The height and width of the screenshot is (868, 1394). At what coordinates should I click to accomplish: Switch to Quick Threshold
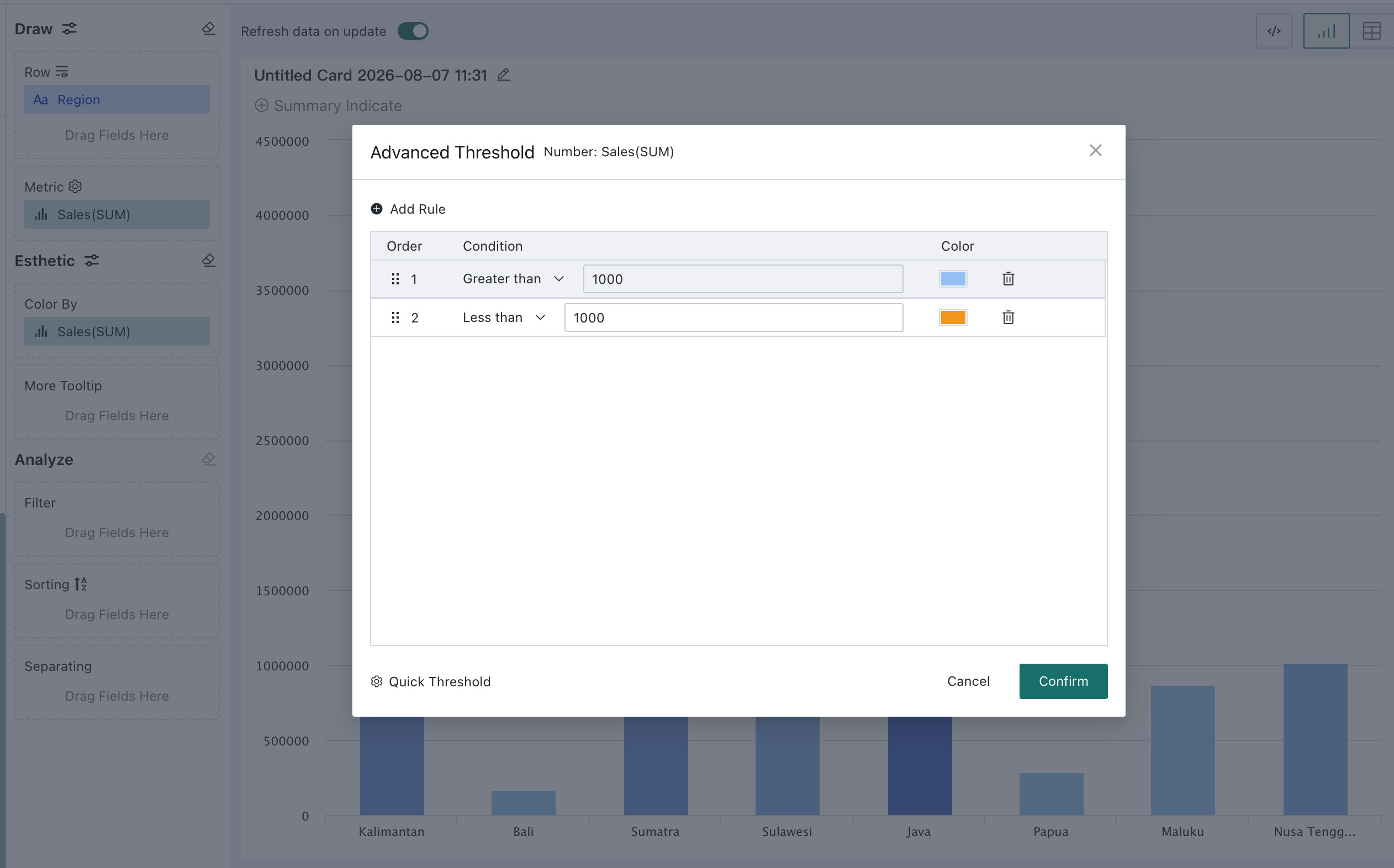click(x=431, y=681)
